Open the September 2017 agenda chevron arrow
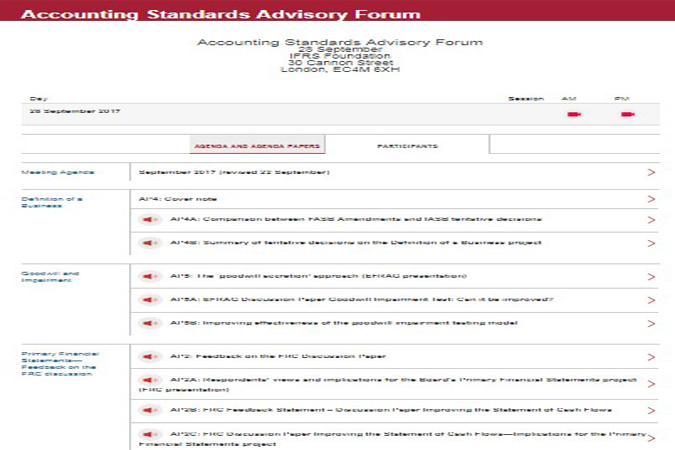 [651, 172]
